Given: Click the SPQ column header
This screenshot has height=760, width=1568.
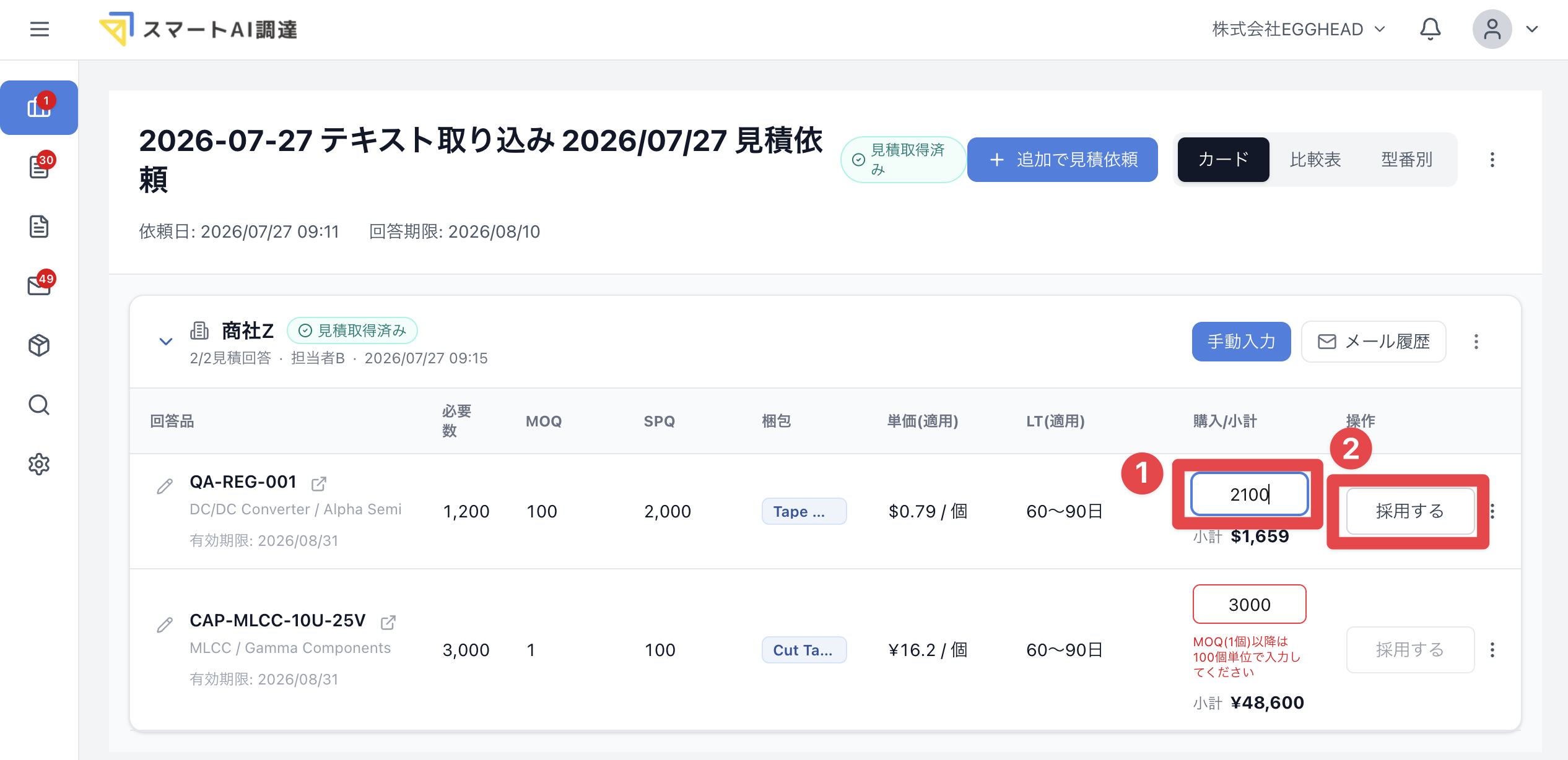Looking at the screenshot, I should coord(660,421).
